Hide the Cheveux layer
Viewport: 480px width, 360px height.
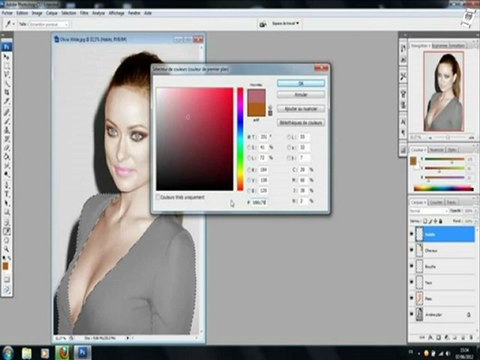(412, 250)
